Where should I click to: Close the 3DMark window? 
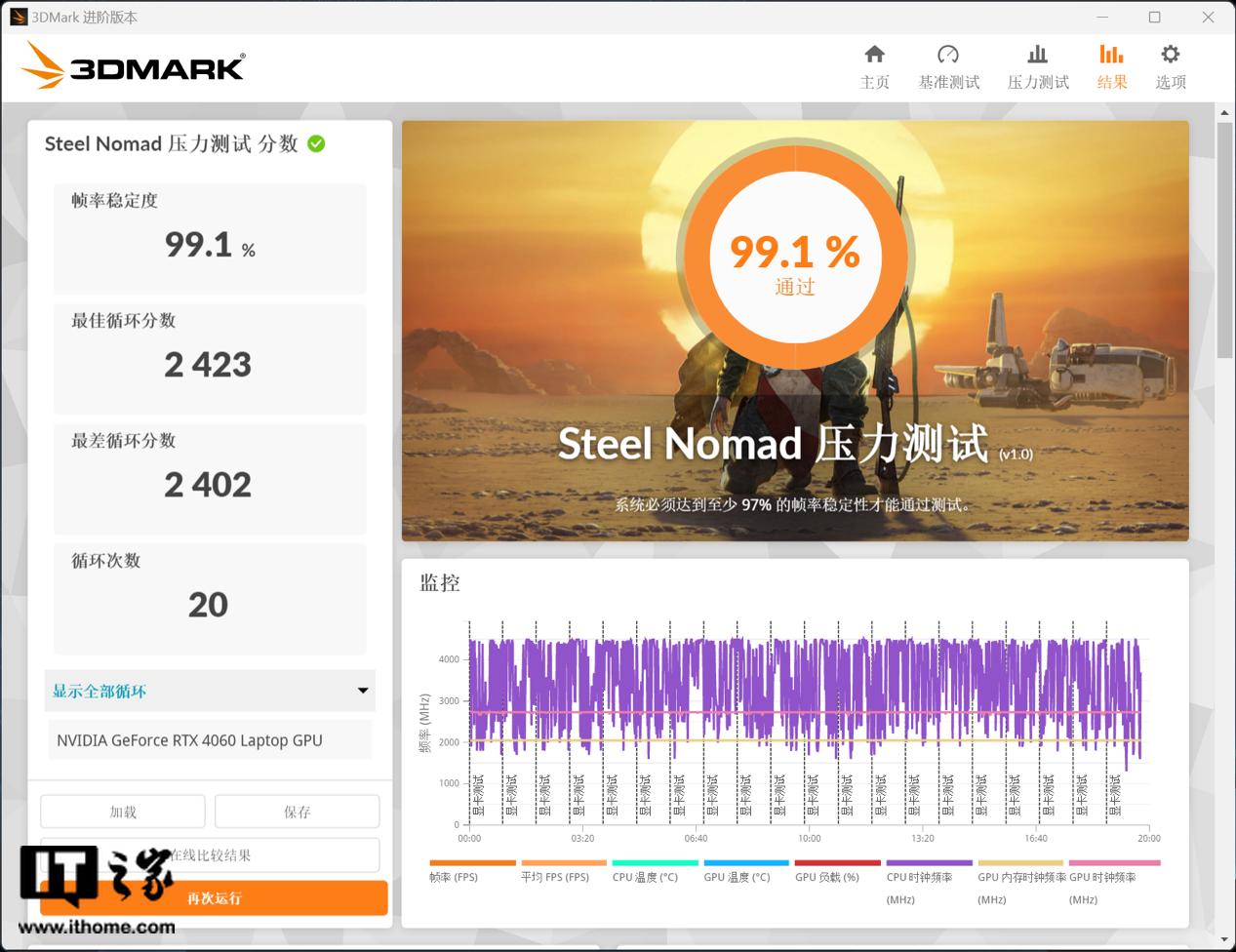(x=1208, y=17)
